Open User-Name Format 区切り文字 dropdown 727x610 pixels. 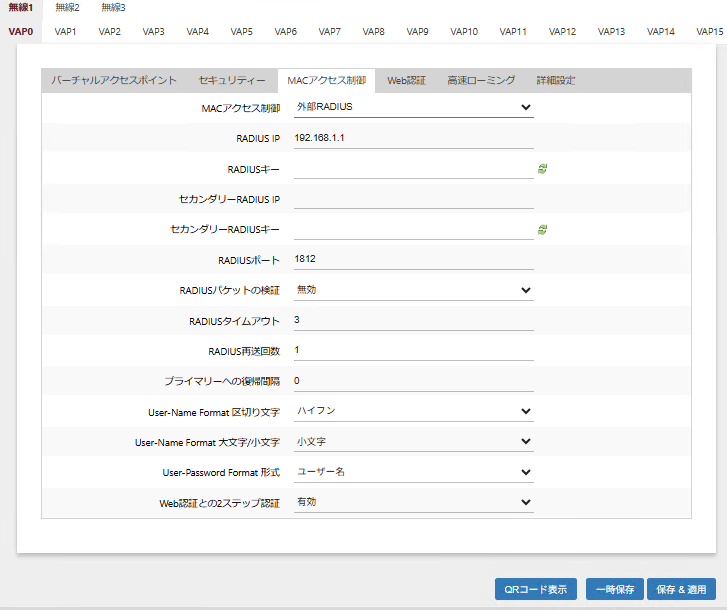click(413, 411)
